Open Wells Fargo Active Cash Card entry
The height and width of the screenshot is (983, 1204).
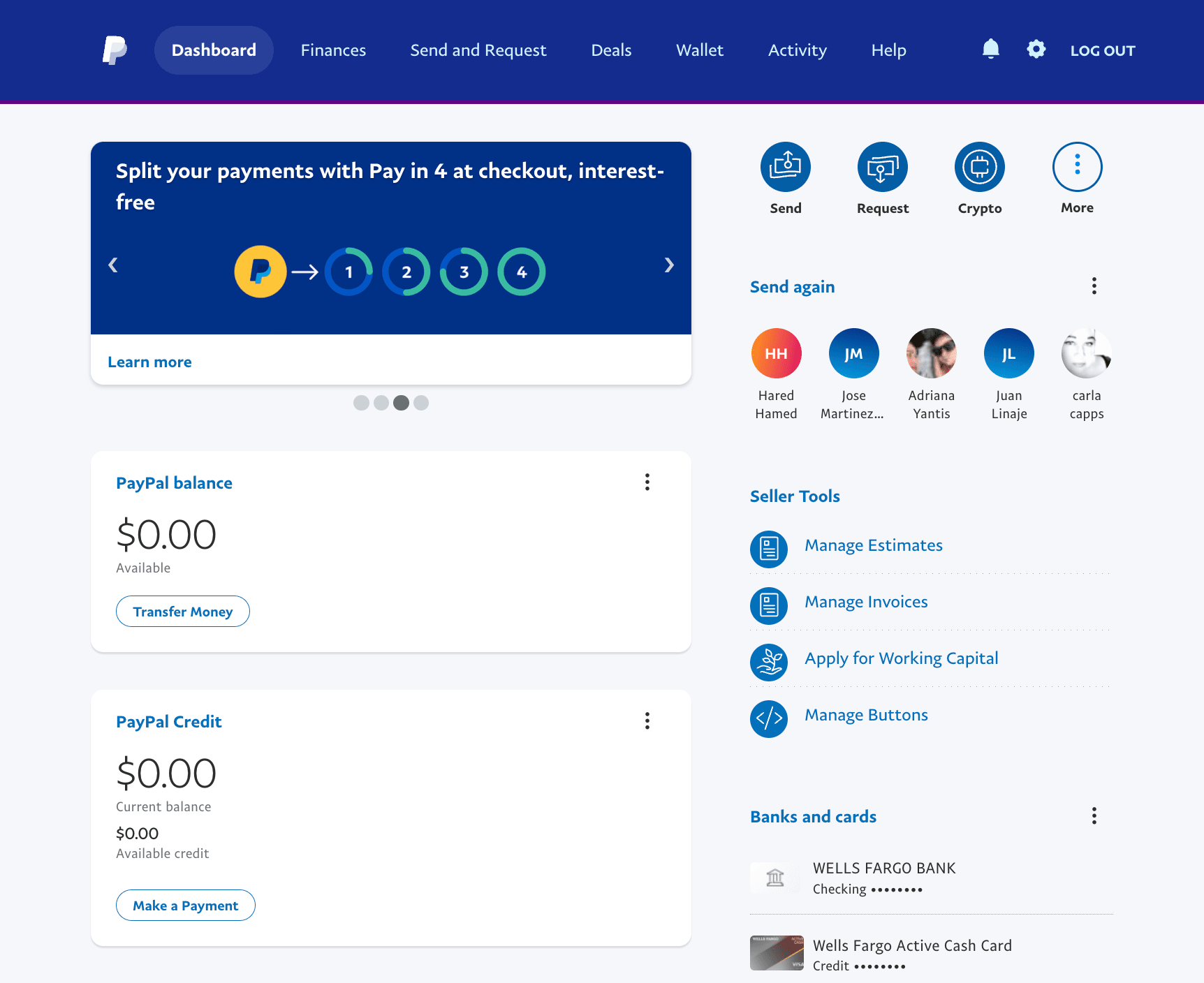[932, 954]
